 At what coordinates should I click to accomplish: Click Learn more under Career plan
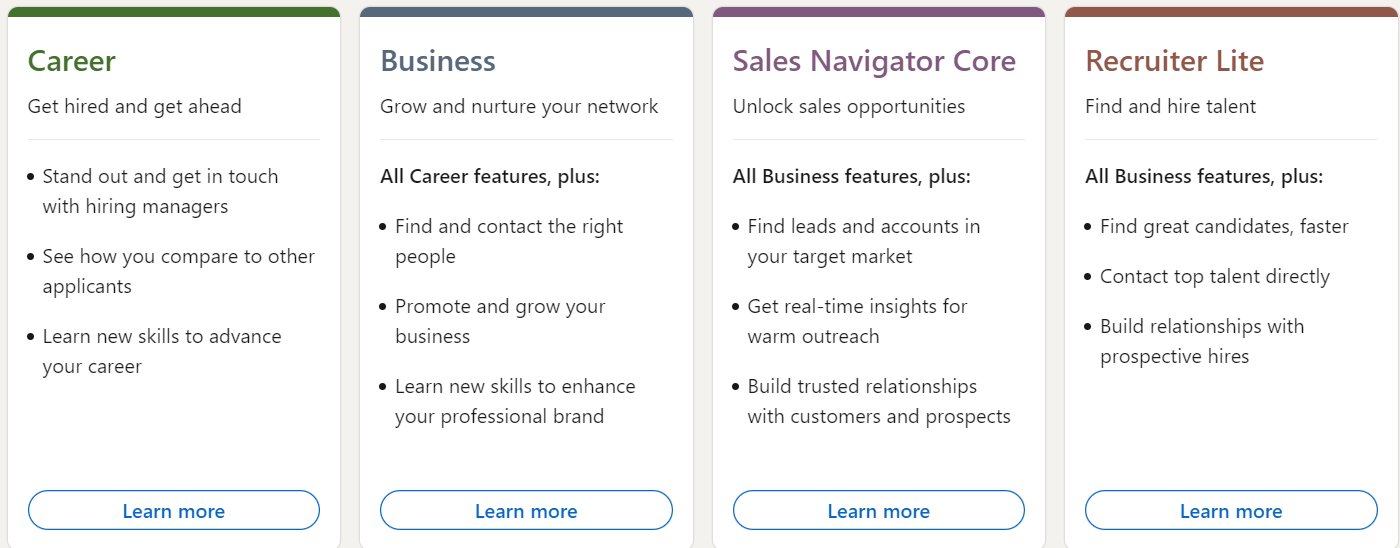tap(173, 511)
